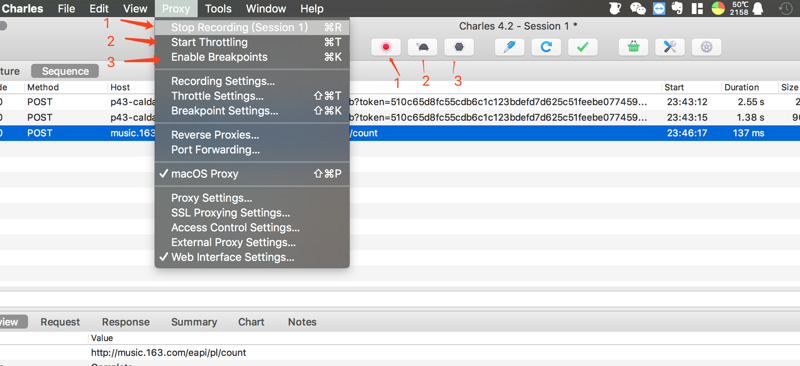Select the request row started 23:43:15
This screenshot has height=366, width=800.
[400, 118]
